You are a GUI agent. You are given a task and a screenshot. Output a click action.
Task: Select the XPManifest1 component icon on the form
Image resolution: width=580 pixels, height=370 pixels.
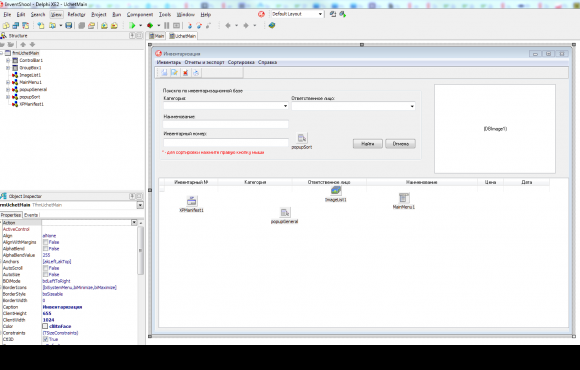(192, 201)
